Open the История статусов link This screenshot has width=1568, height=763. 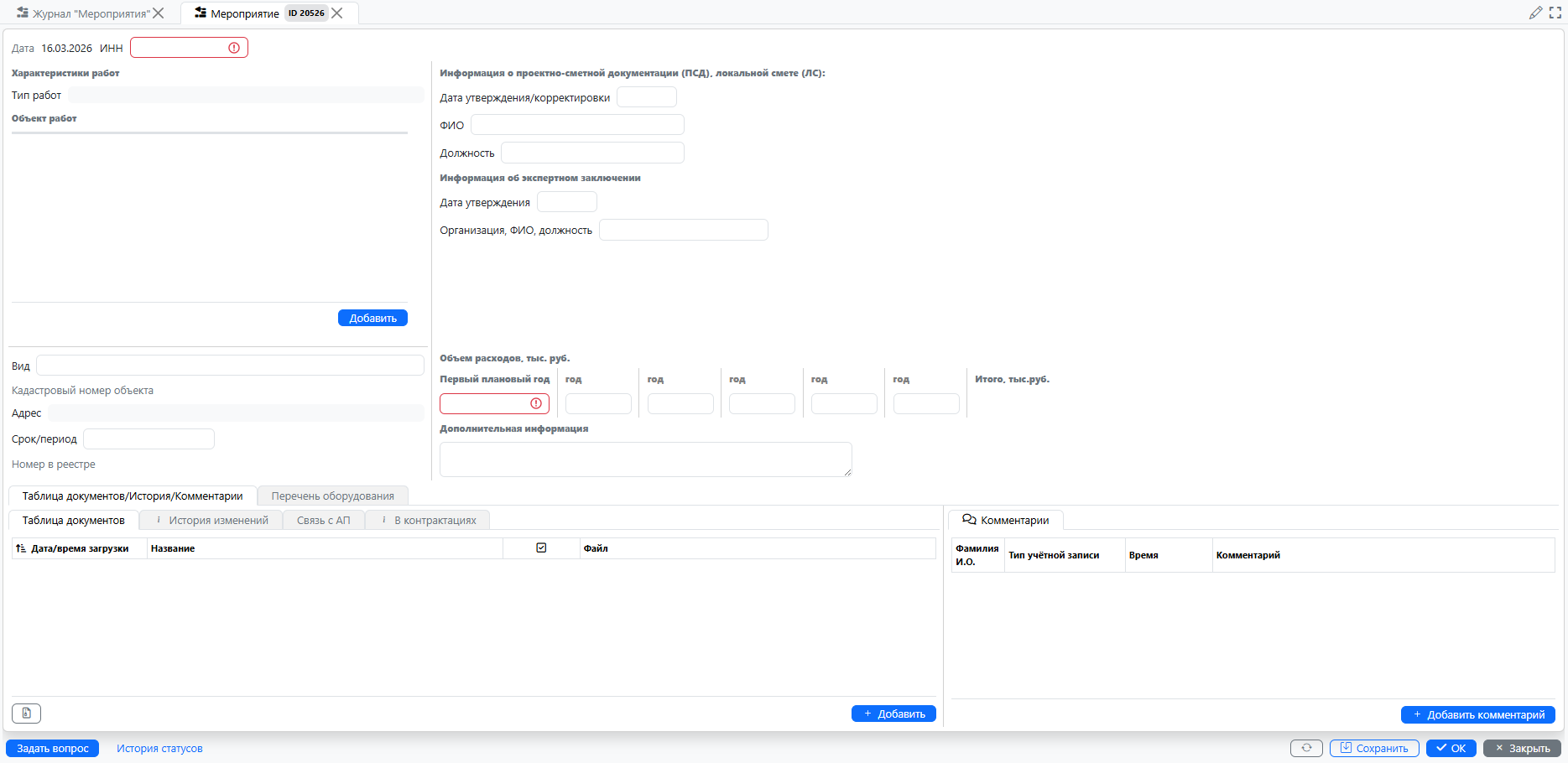[159, 749]
